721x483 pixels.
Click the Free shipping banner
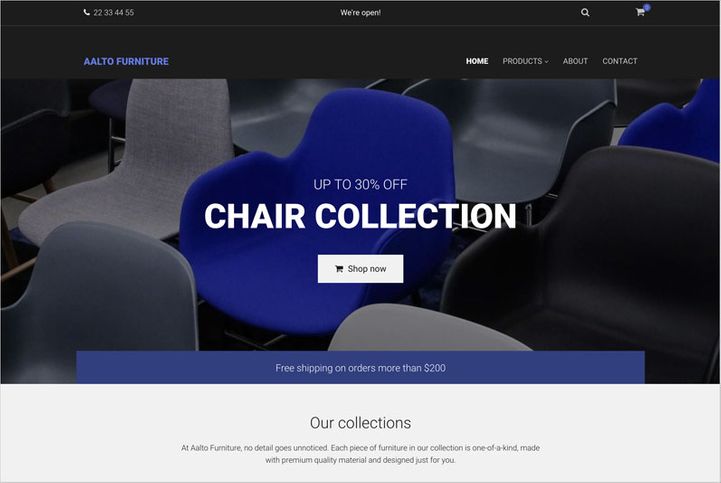(360, 368)
